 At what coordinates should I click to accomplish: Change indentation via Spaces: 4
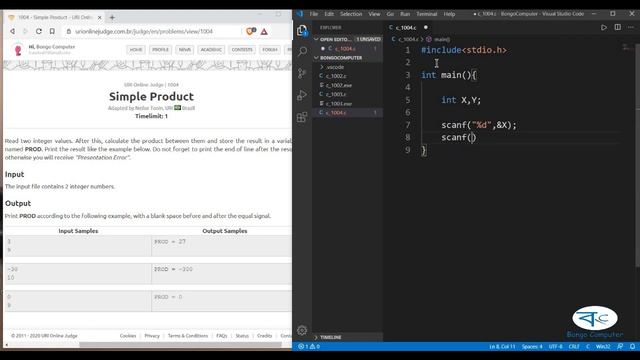[x=532, y=347]
